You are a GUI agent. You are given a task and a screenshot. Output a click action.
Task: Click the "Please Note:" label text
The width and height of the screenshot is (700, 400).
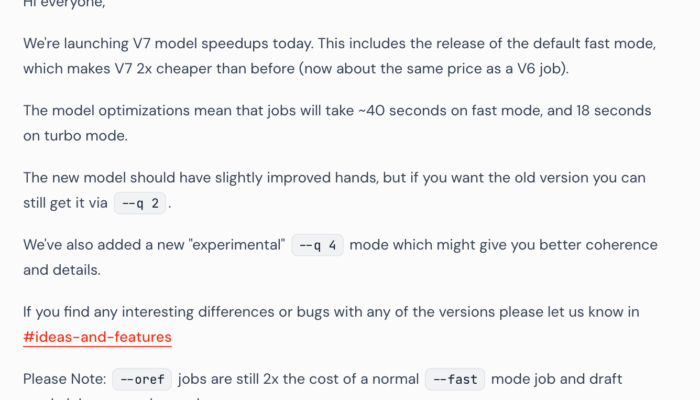point(65,379)
